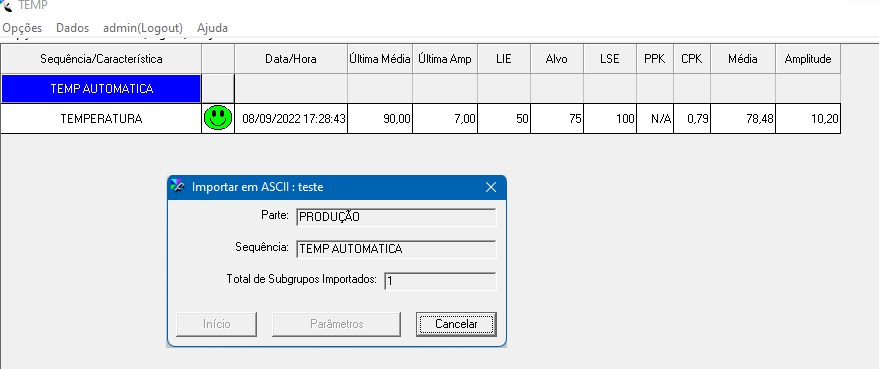The height and width of the screenshot is (369, 879).
Task: Open the Ajuda menu
Action: [x=212, y=27]
